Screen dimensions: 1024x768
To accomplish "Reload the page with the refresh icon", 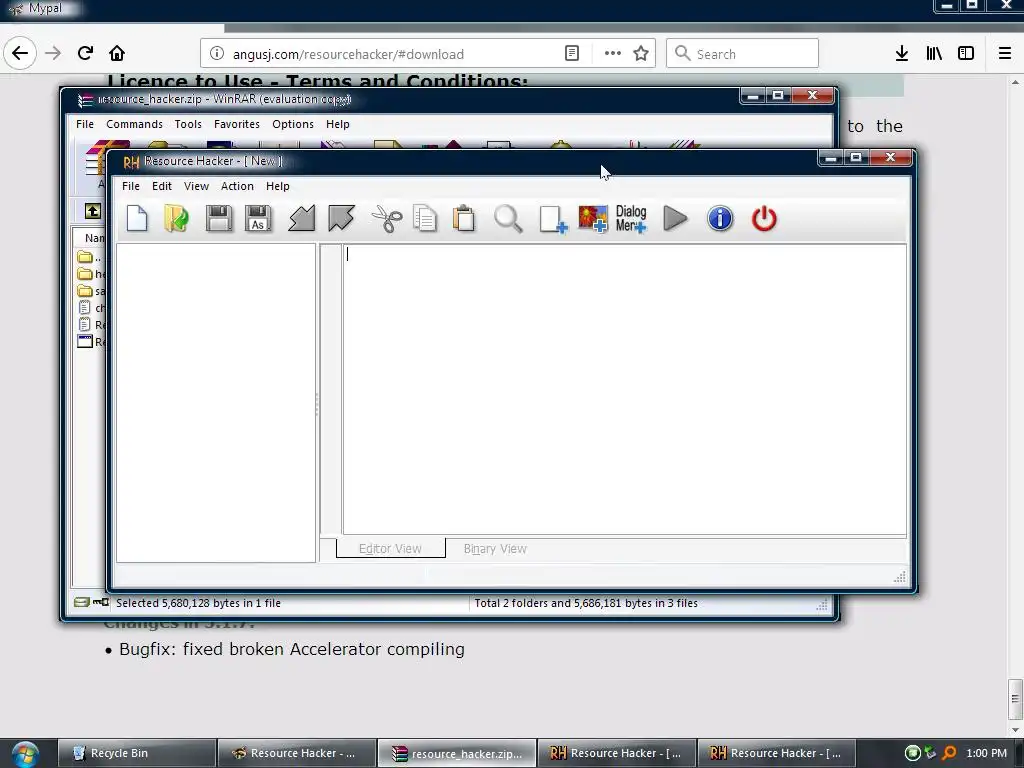I will coord(85,53).
